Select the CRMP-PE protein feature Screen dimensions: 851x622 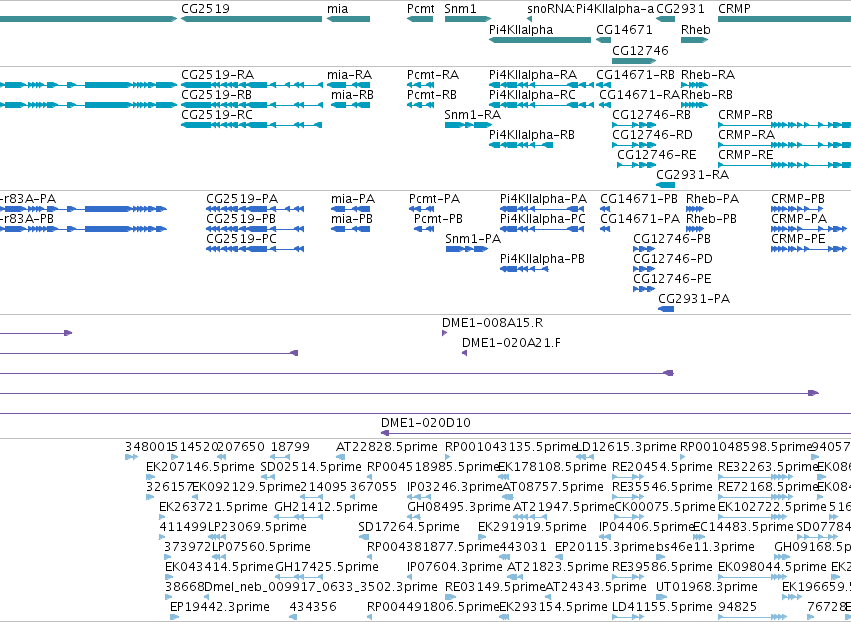coord(809,249)
